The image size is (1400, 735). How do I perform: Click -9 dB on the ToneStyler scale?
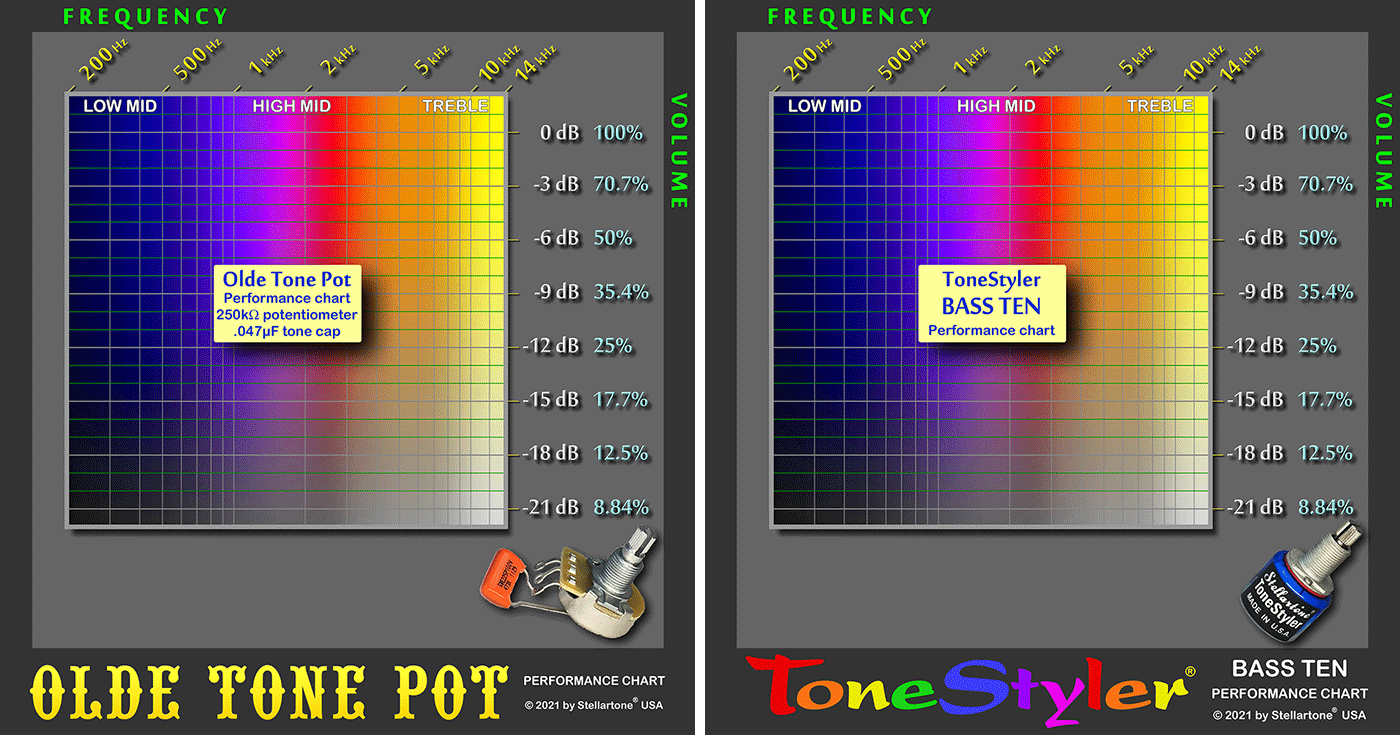(x=1260, y=292)
